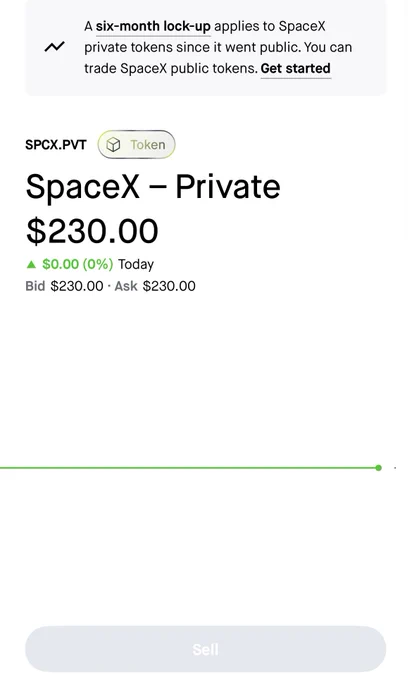The width and height of the screenshot is (412, 680).
Task: Click the trend line icon in banner
Action: (x=55, y=46)
